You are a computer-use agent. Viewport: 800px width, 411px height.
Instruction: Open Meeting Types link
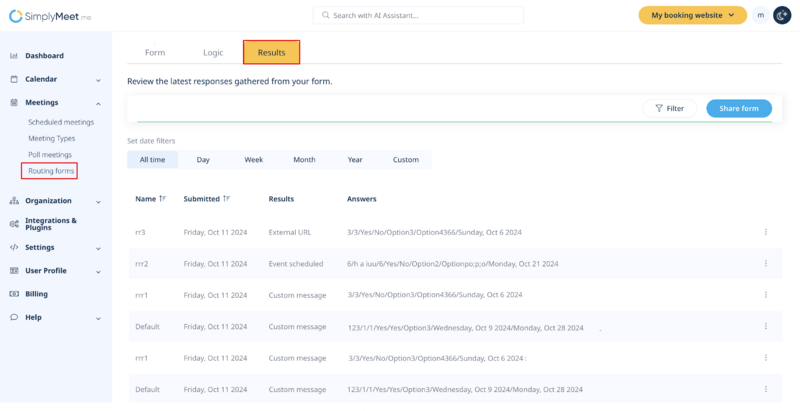pyautogui.click(x=52, y=138)
